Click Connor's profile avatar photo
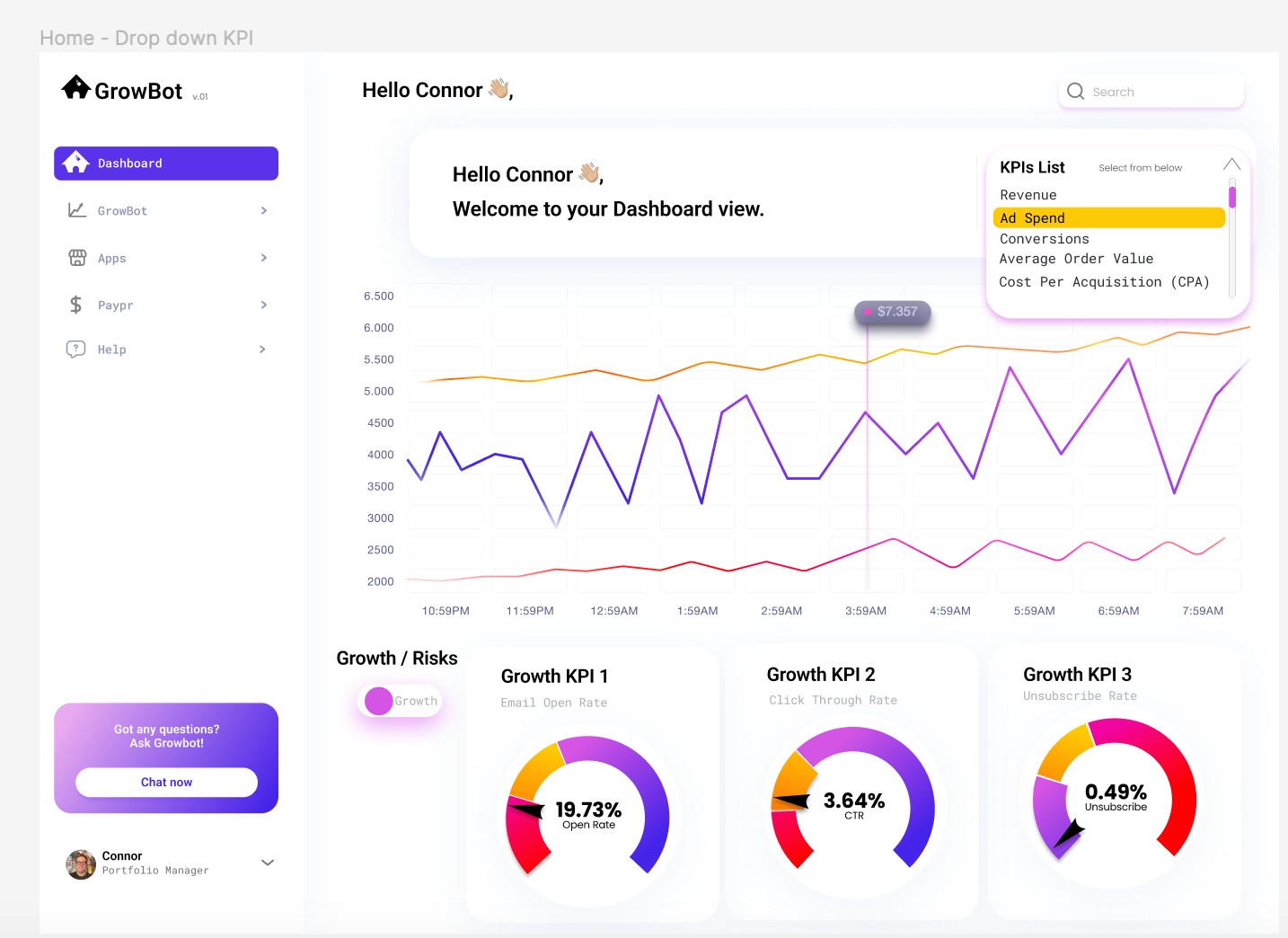Screen dimensions: 1288x938 tap(81, 864)
